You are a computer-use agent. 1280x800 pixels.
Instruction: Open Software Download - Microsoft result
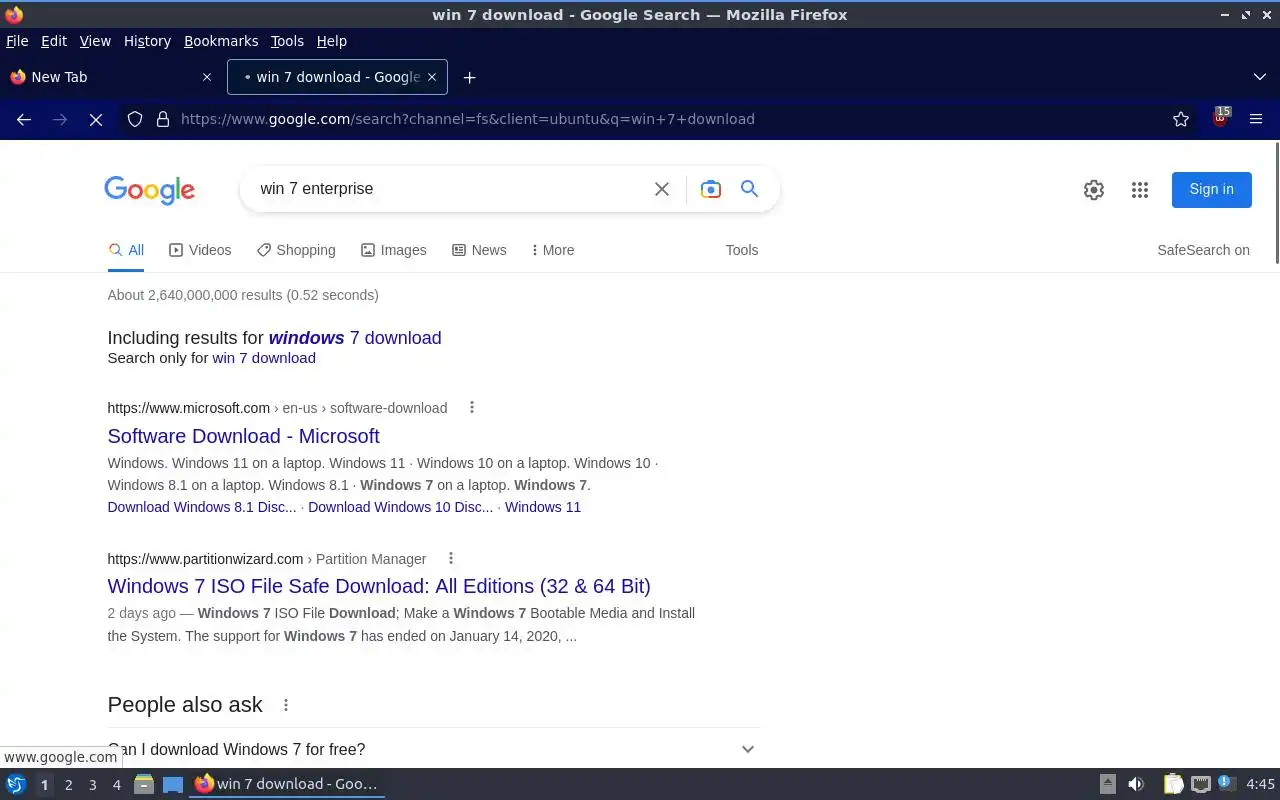[x=243, y=436]
